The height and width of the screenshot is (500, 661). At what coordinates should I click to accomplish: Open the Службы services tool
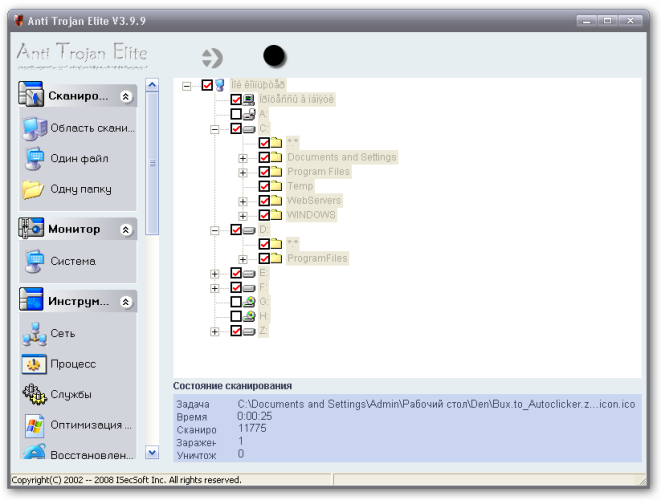coord(35,394)
